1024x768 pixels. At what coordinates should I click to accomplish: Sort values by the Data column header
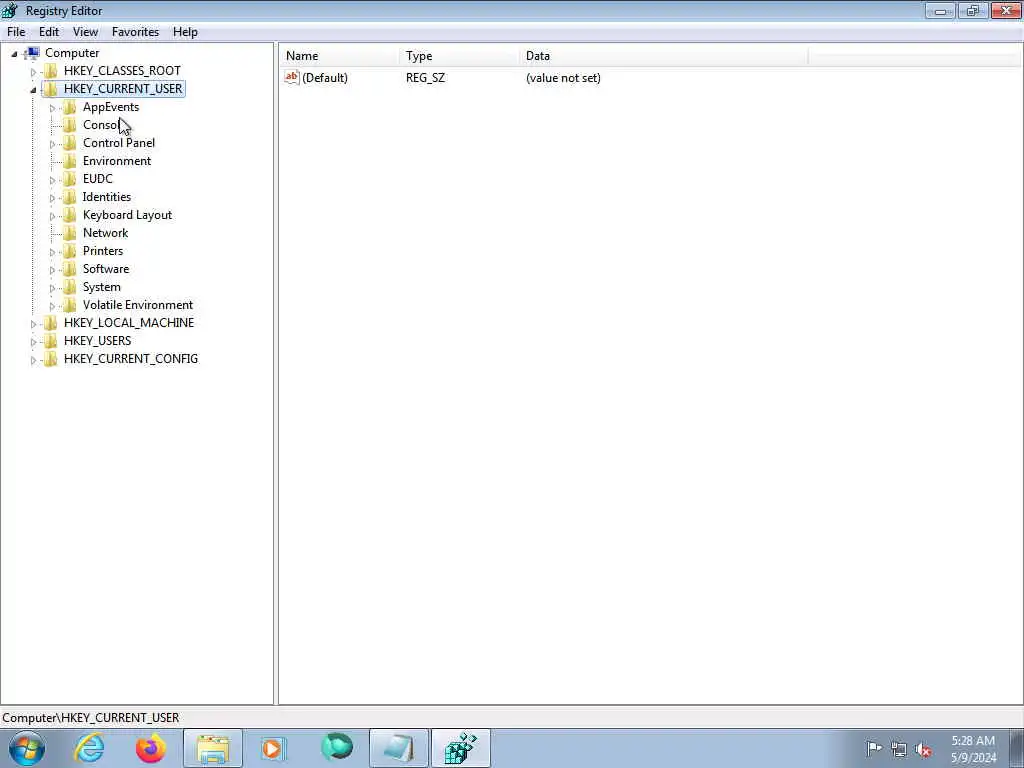pos(664,56)
